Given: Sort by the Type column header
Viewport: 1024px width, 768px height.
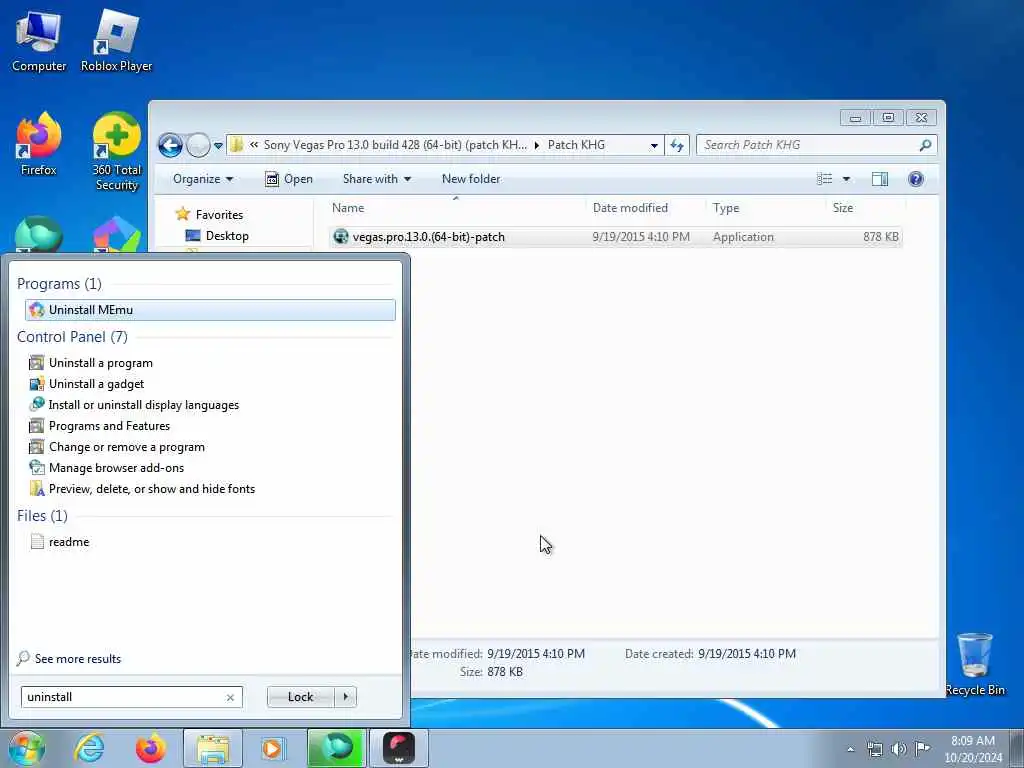Looking at the screenshot, I should point(726,208).
